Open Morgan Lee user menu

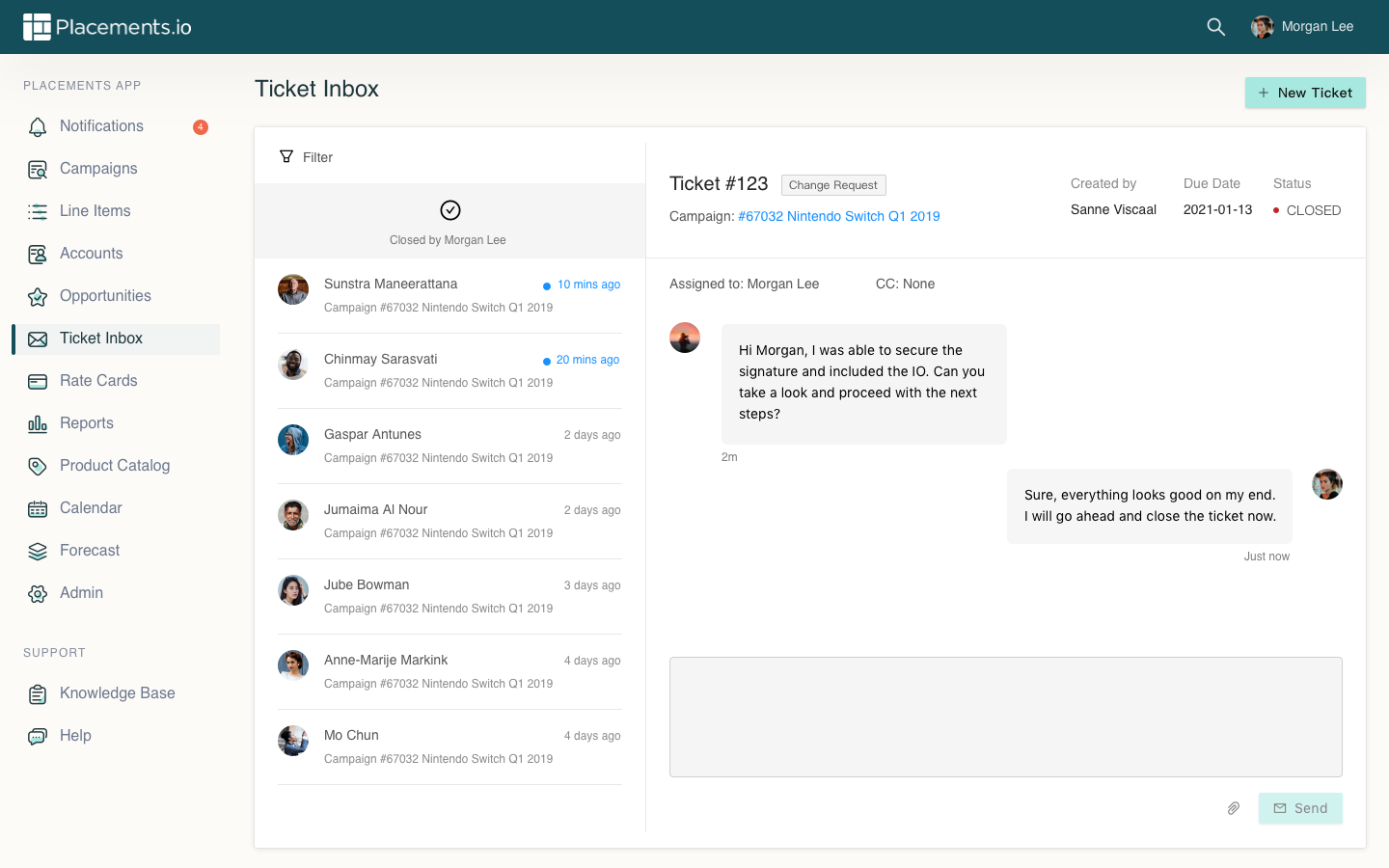tap(1302, 27)
